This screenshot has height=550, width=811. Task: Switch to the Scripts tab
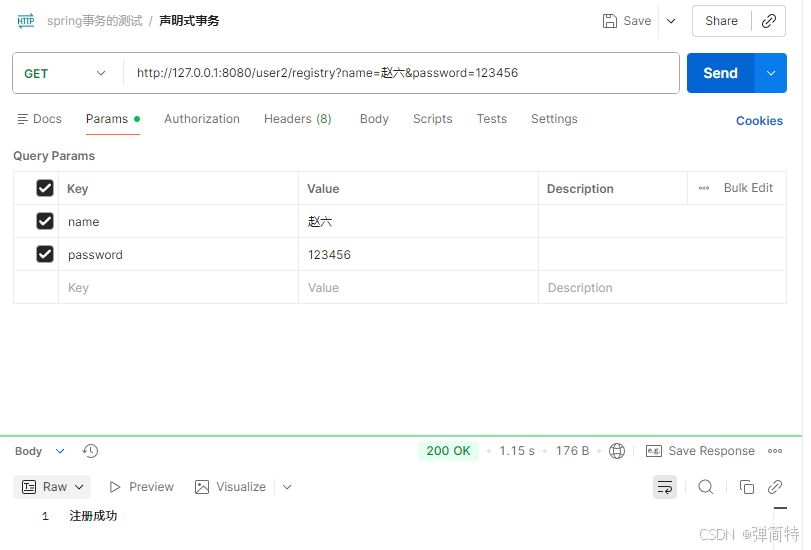[x=432, y=119]
